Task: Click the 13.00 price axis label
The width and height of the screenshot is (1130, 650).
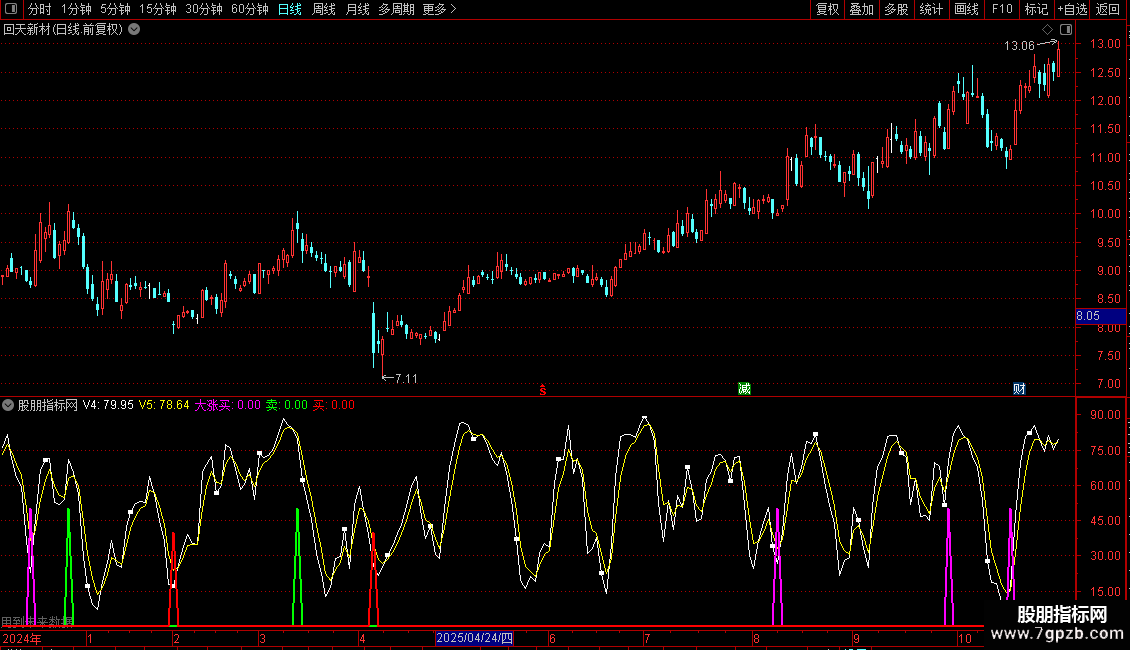Action: tap(1105, 44)
